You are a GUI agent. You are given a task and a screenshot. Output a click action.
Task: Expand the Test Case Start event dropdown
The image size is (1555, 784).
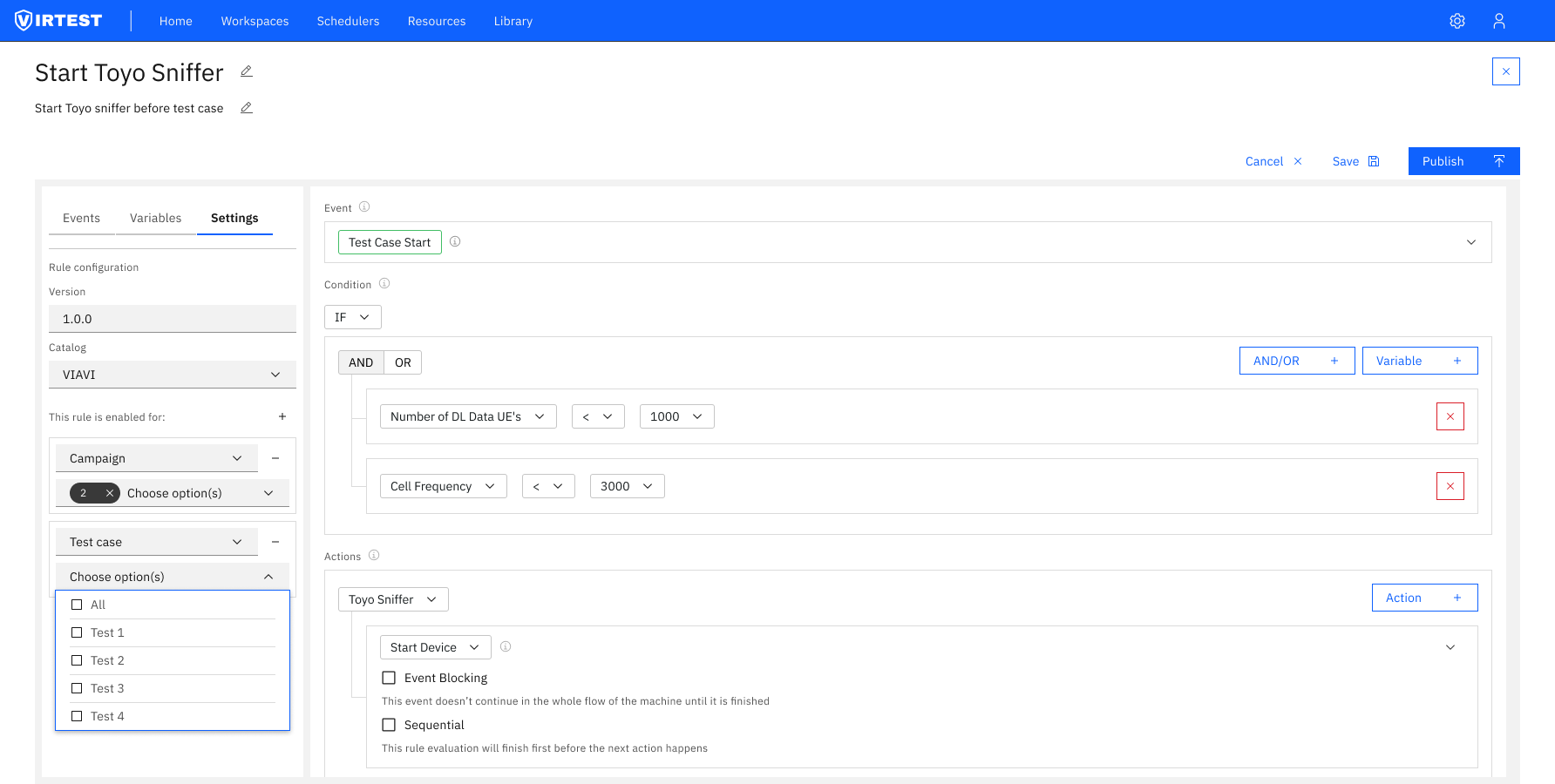1470,241
